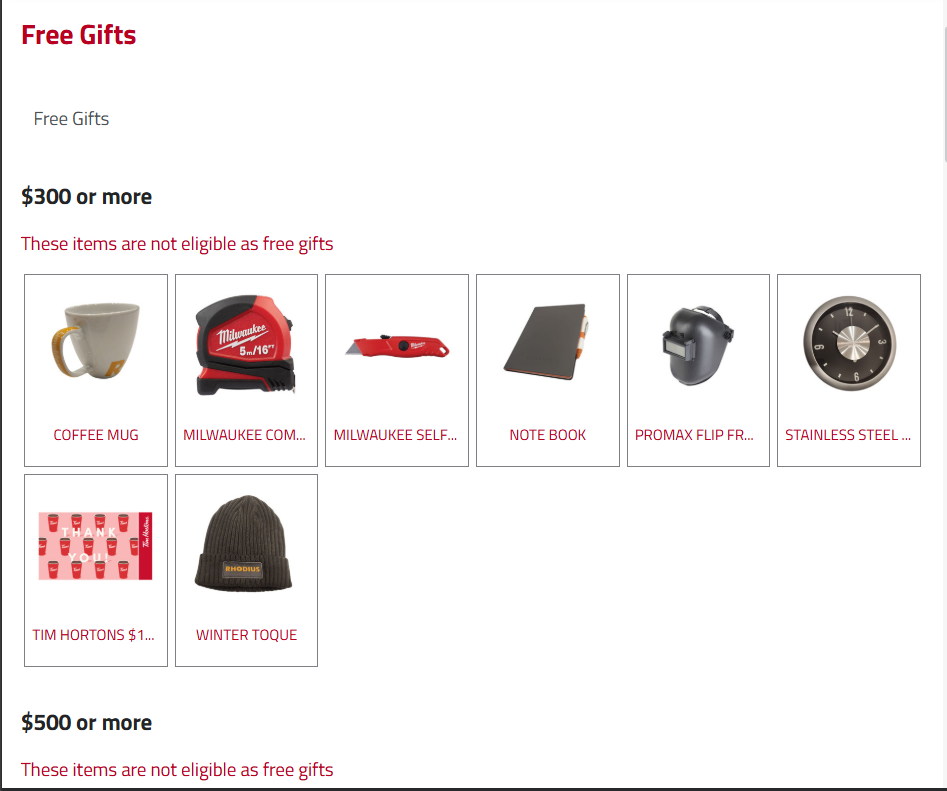Click the page's vertical scrollbar

(x=943, y=392)
